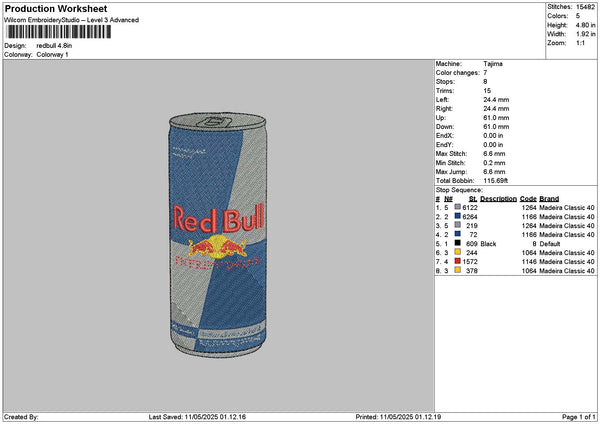Click the barcode under the worksheet title

tap(59, 32)
